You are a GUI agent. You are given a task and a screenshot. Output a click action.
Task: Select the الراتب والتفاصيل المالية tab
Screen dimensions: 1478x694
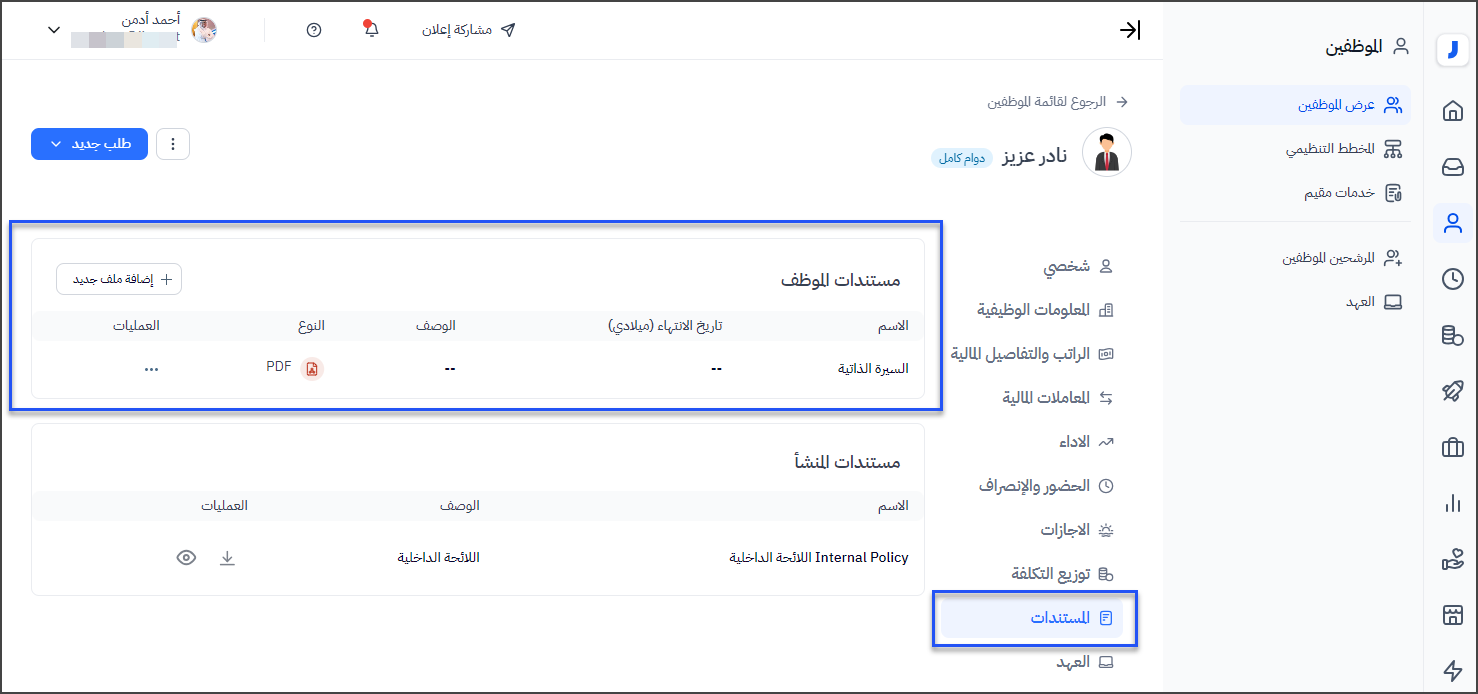click(1031, 354)
